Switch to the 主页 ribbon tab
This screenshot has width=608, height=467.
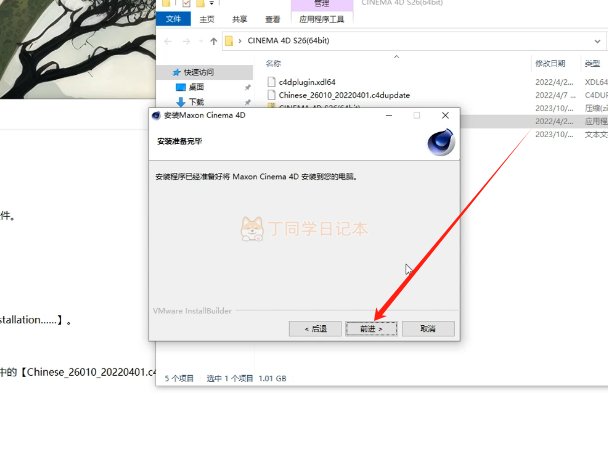point(207,19)
